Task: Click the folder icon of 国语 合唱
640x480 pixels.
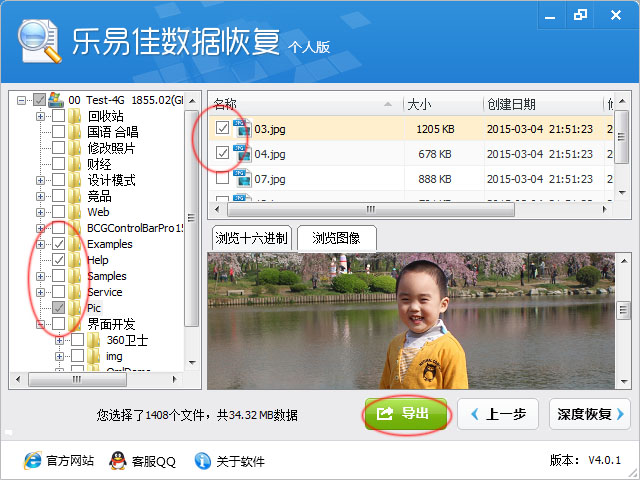Action: pos(75,132)
